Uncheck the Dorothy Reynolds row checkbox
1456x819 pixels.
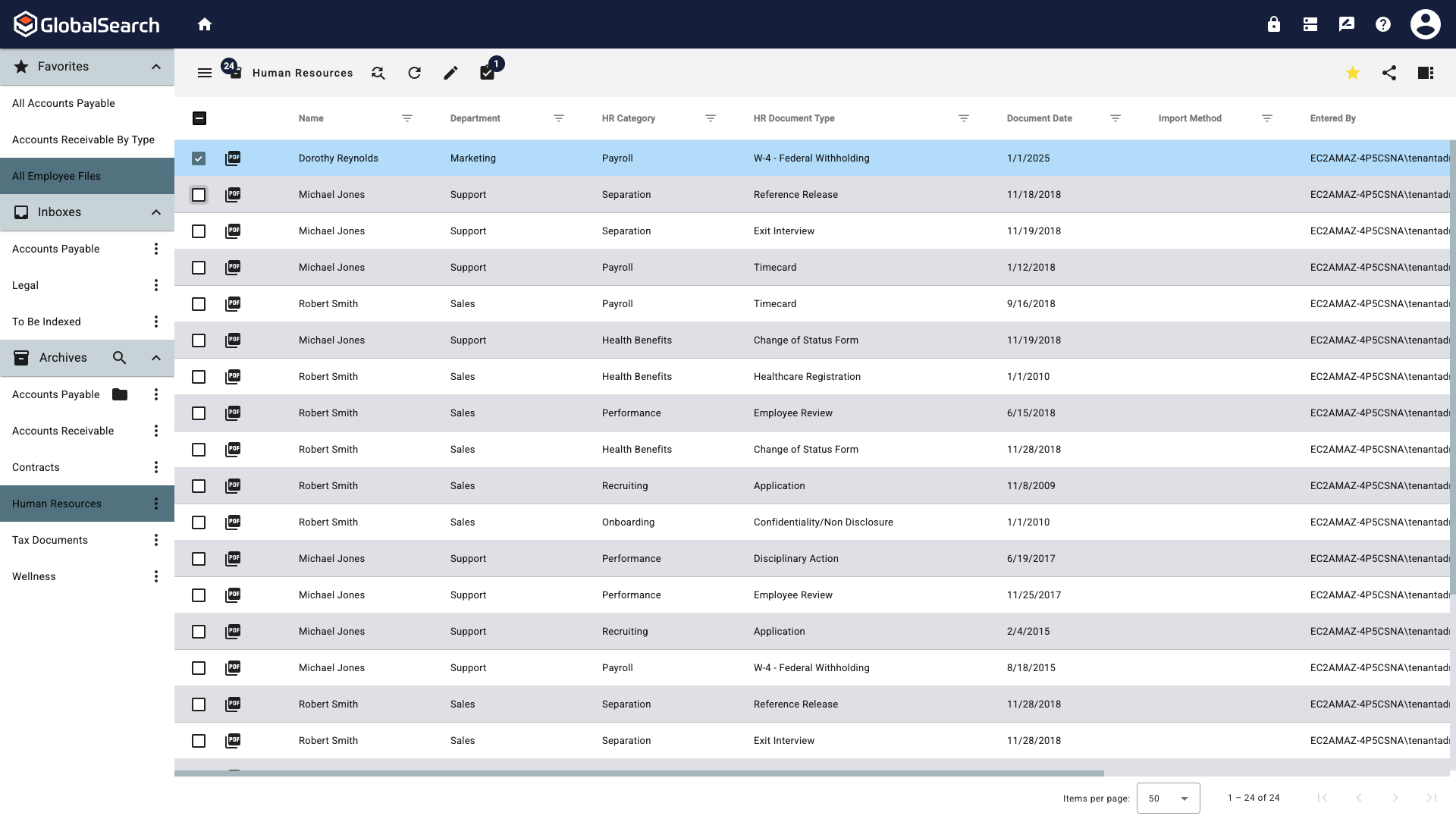(199, 158)
